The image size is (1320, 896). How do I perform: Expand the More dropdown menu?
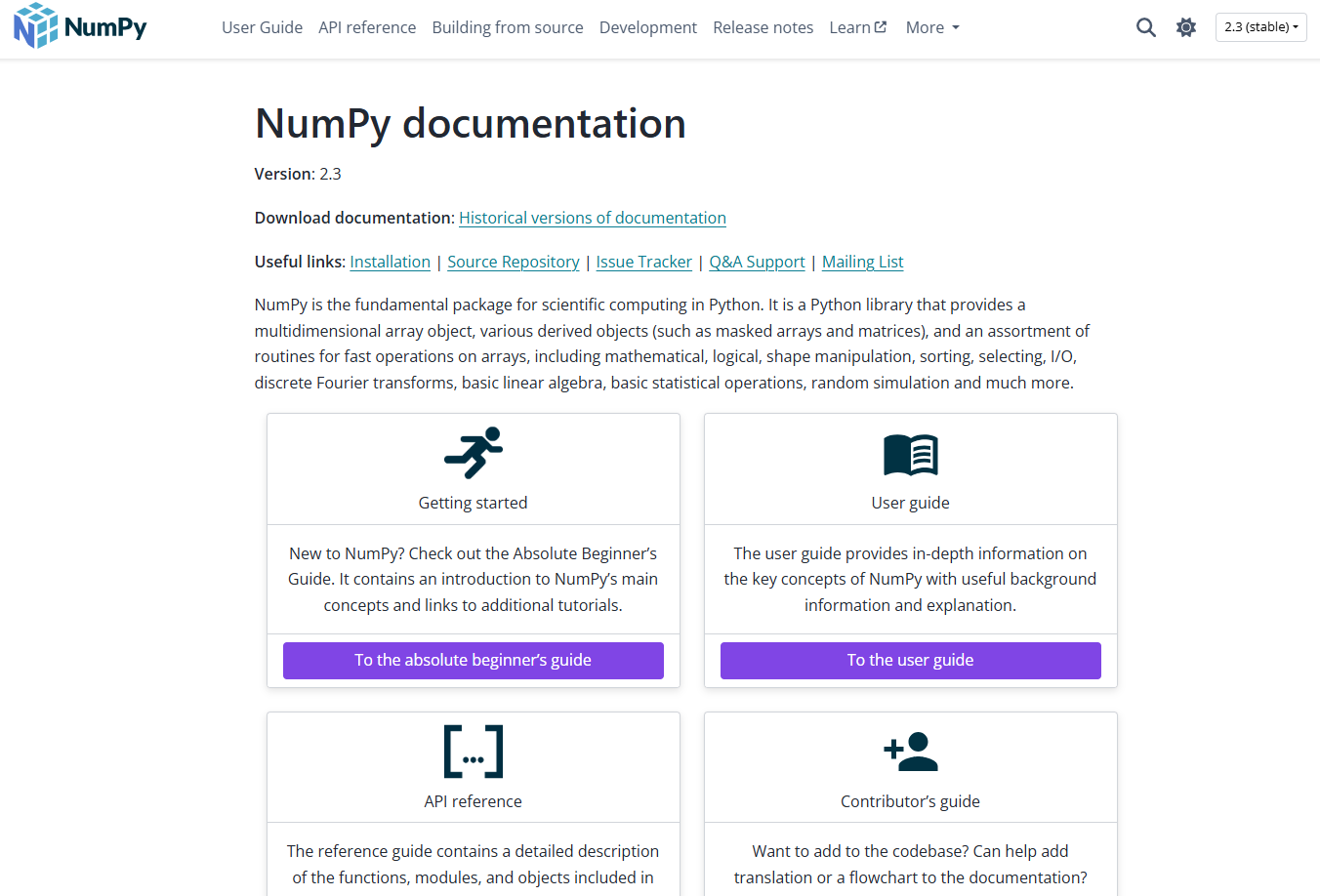[x=932, y=27]
